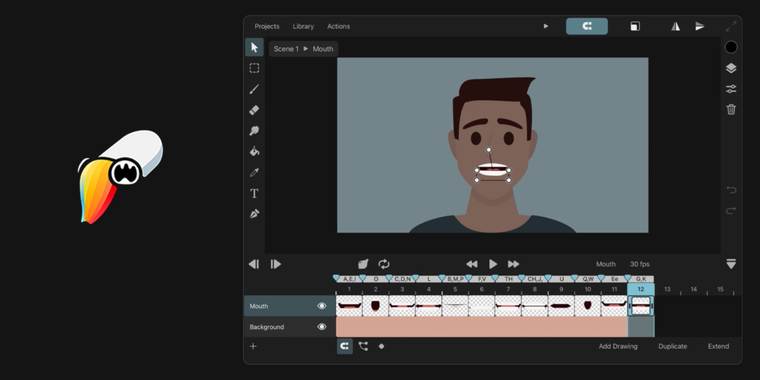
Task: Select the A,E,I frame label marker
Action: (x=349, y=279)
